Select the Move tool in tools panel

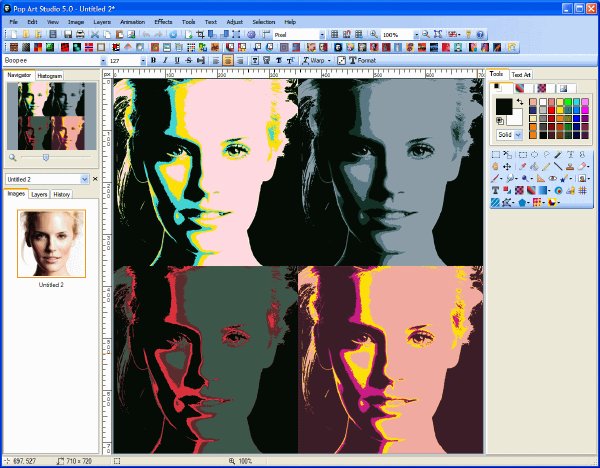pos(507,166)
